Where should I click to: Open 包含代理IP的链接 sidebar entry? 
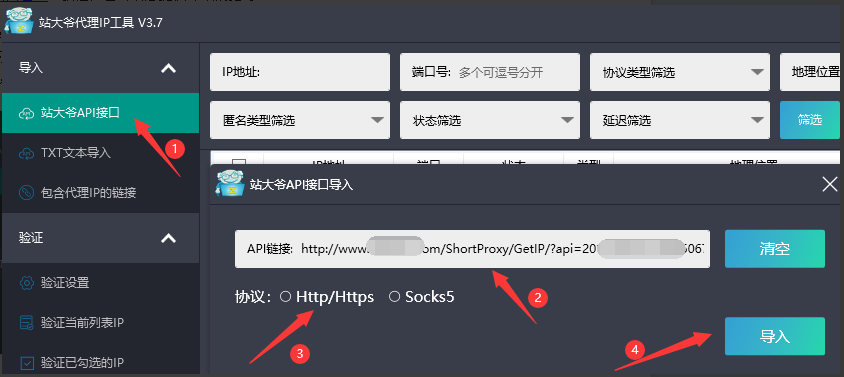[100, 192]
